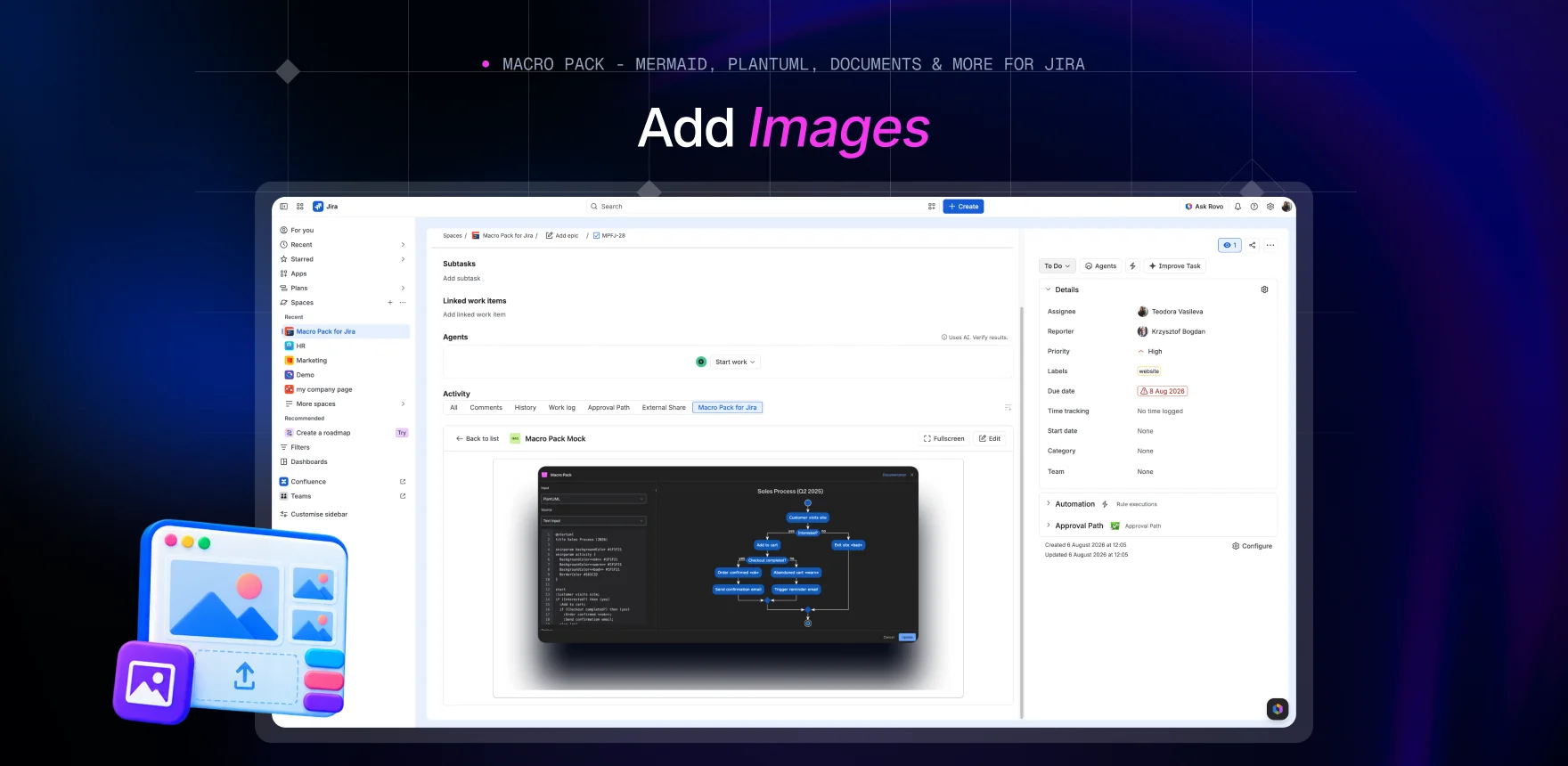Image resolution: width=1568 pixels, height=766 pixels.
Task: Click the activity sort order icon
Action: click(1008, 408)
